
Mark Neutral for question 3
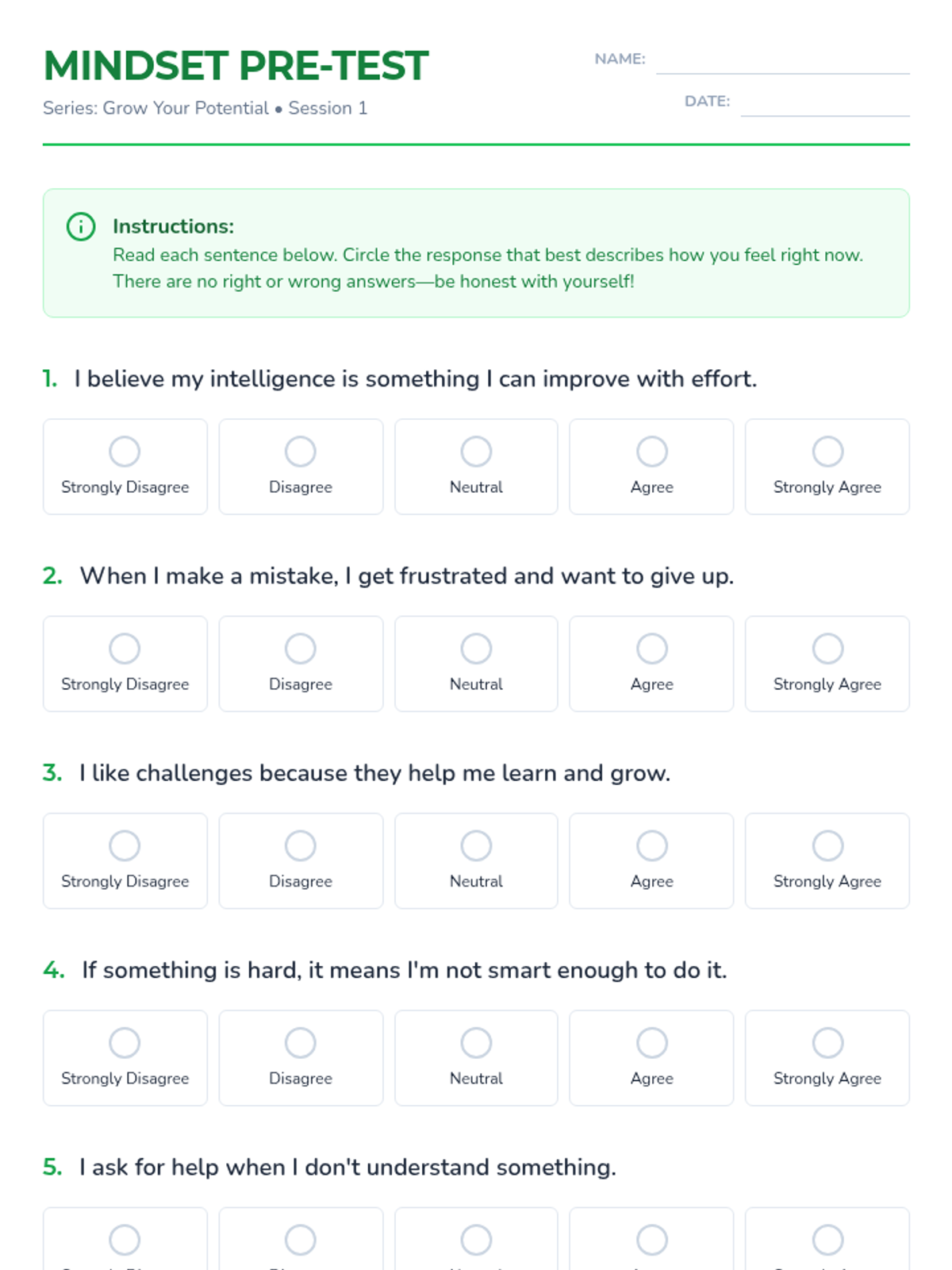(476, 845)
